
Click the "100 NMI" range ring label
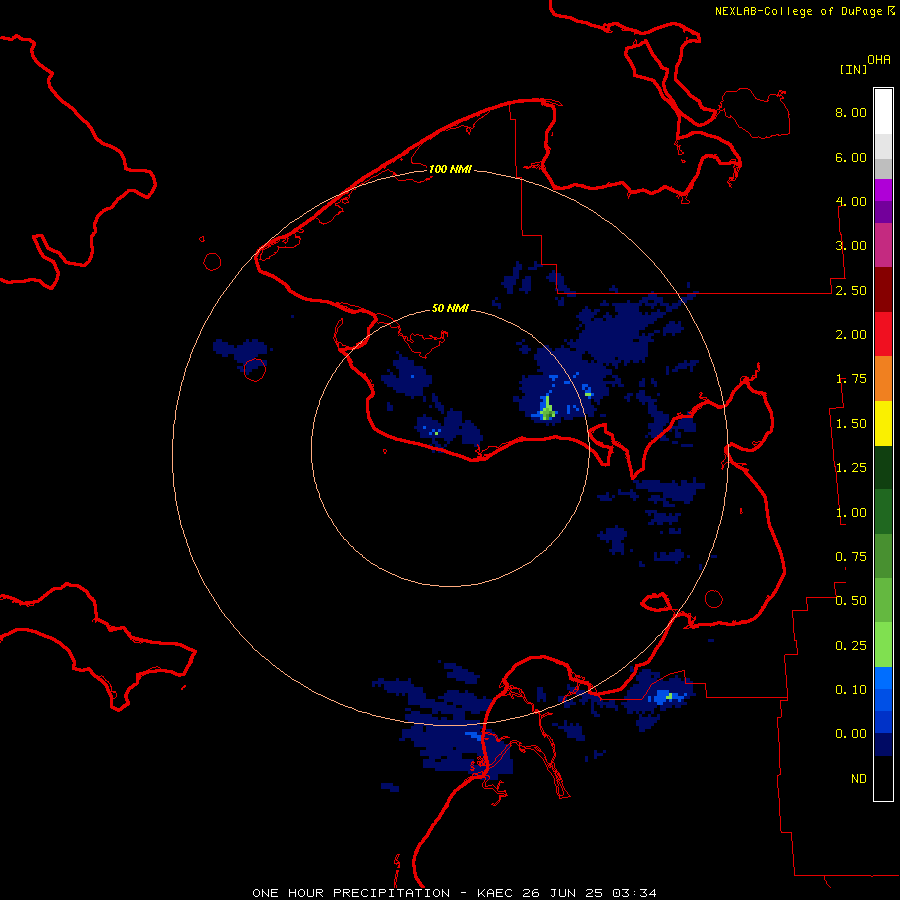pos(450,169)
